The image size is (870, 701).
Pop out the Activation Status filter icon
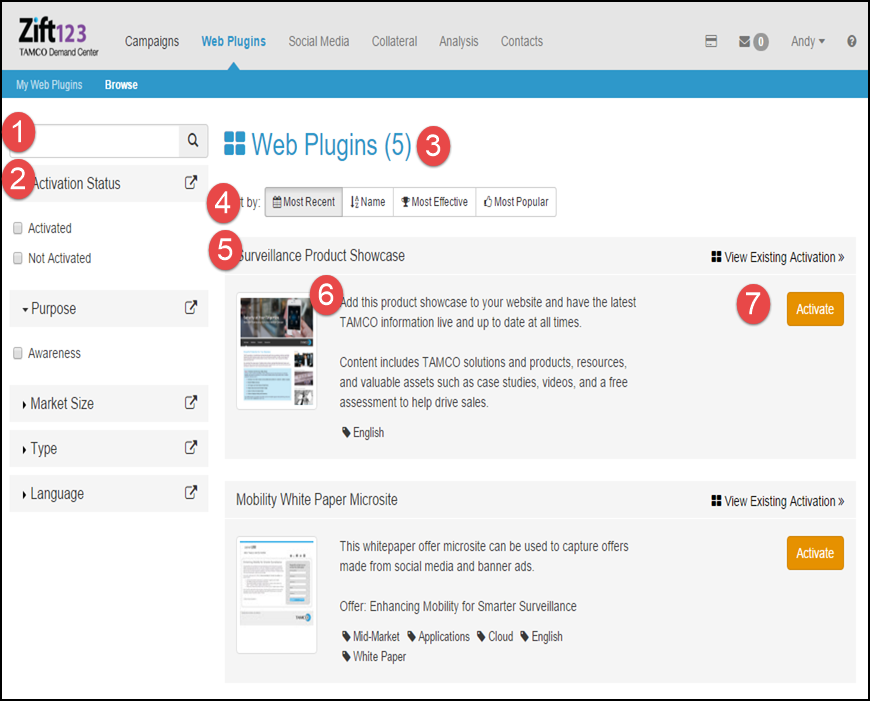(x=191, y=183)
